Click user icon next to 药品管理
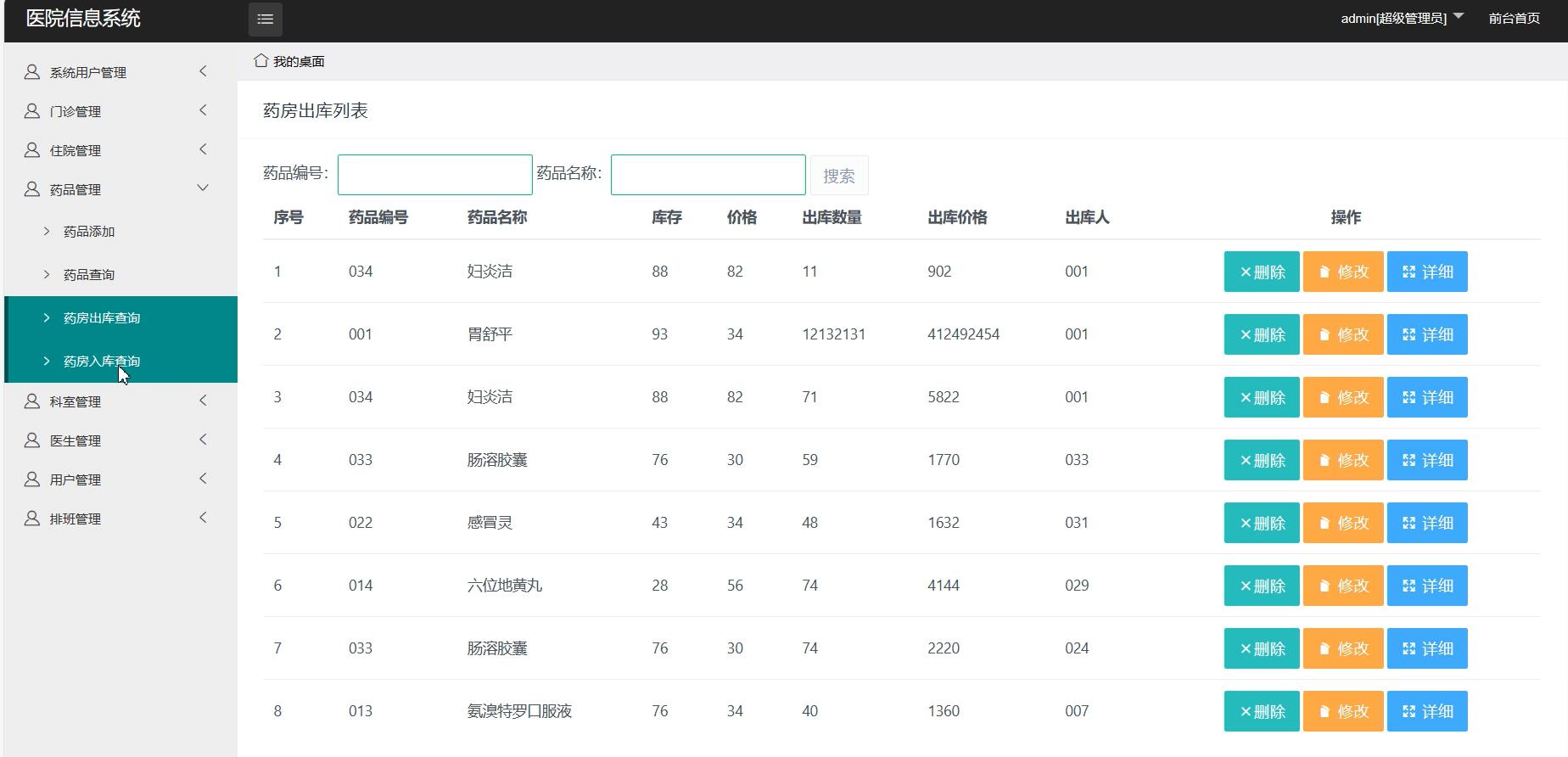Viewport: 1568px width, 757px height. 32,189
